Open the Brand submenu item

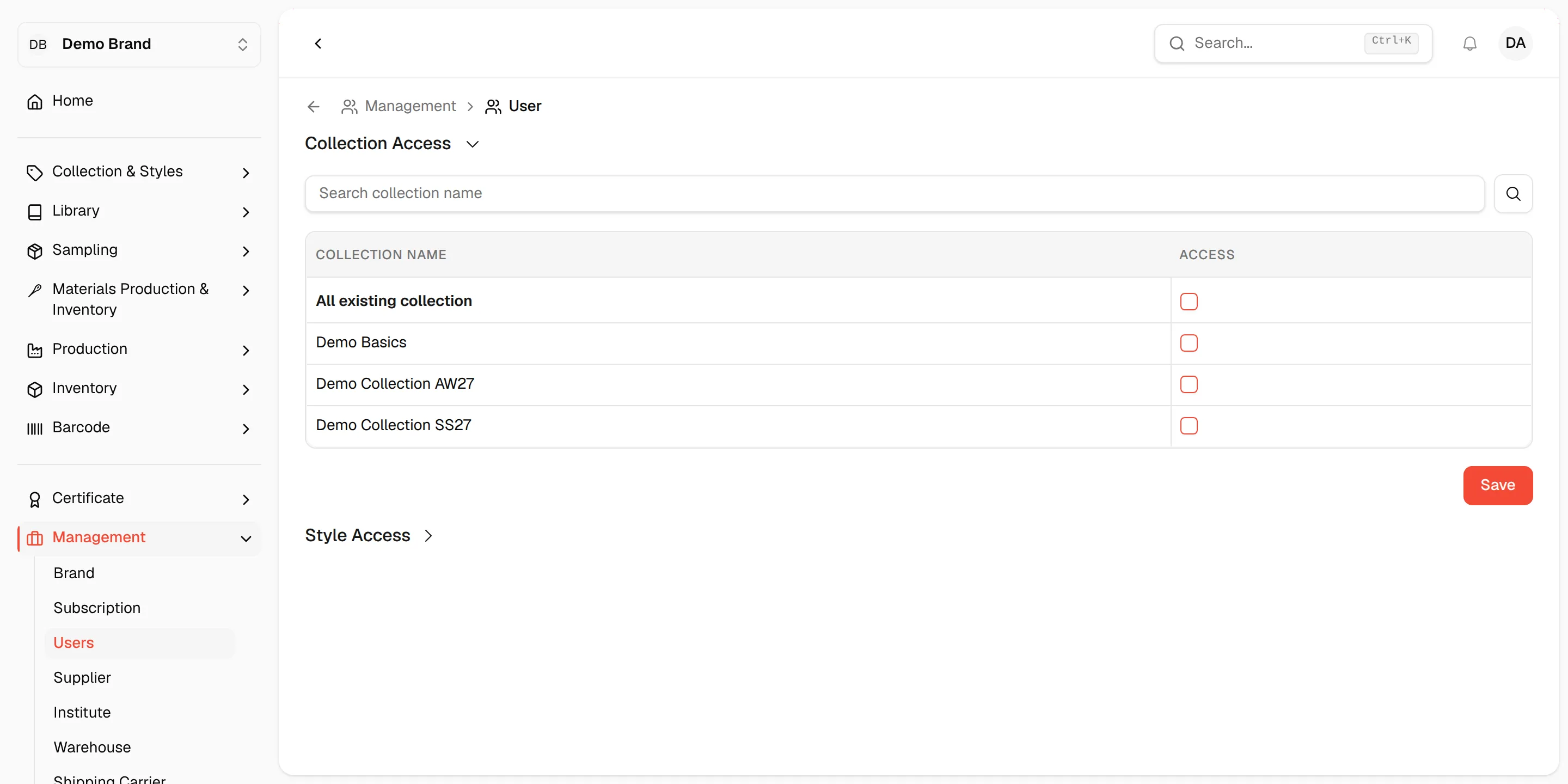pyautogui.click(x=73, y=573)
